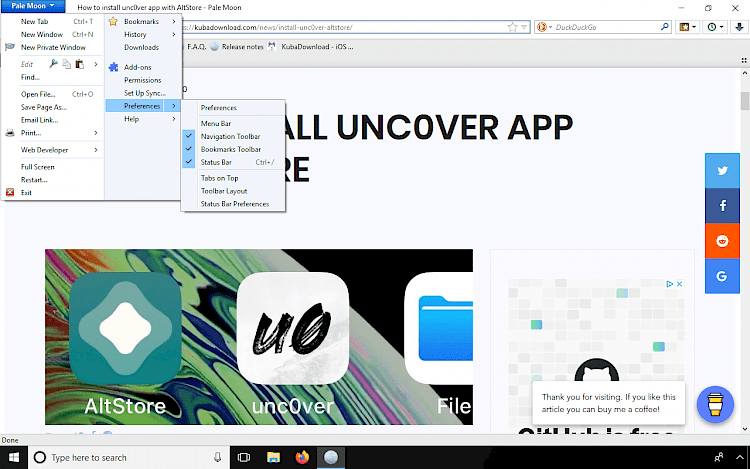Click the red Exit icon

(x=10, y=192)
